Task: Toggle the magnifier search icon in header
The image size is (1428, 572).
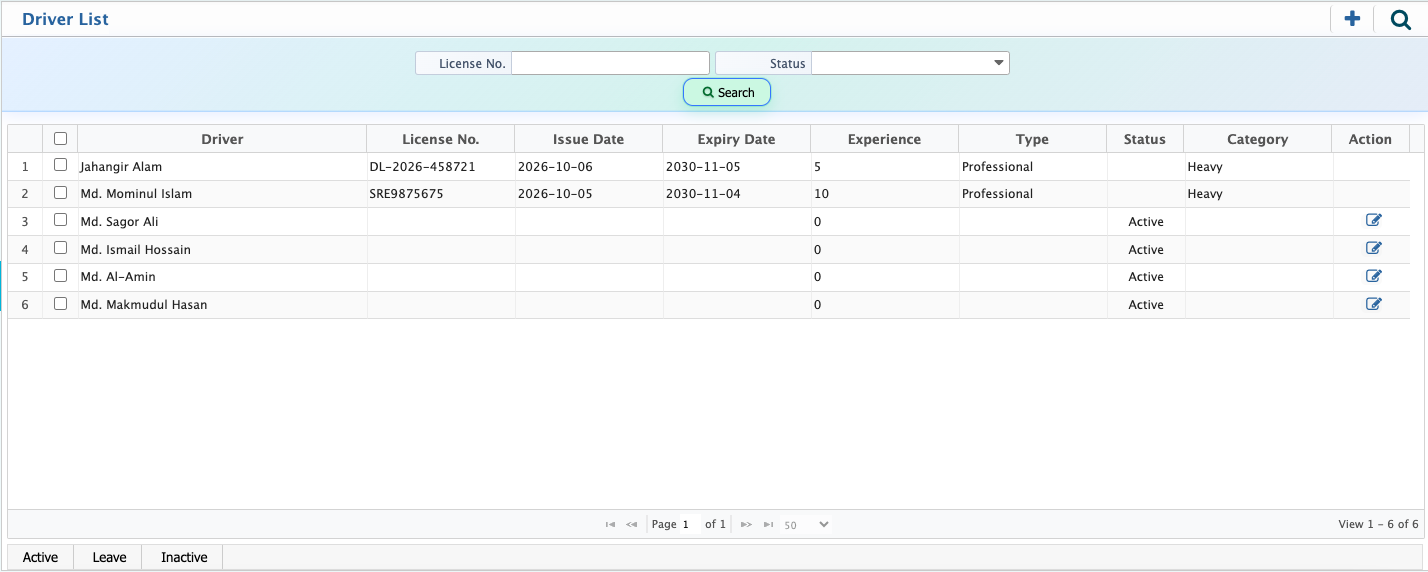Action: [x=1400, y=19]
